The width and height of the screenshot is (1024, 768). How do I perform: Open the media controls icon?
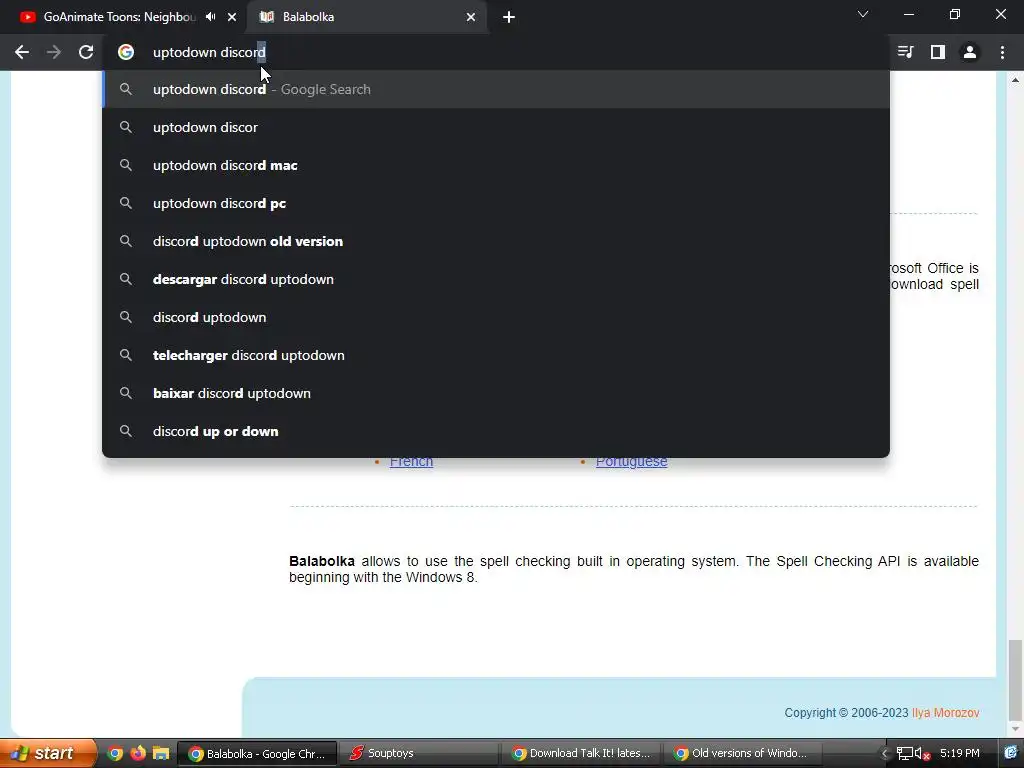point(905,52)
